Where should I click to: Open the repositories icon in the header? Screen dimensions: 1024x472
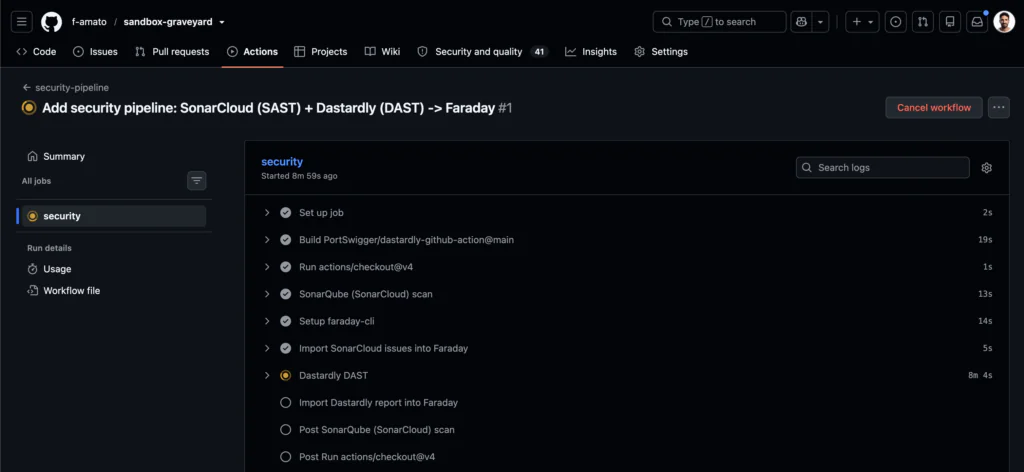click(950, 22)
